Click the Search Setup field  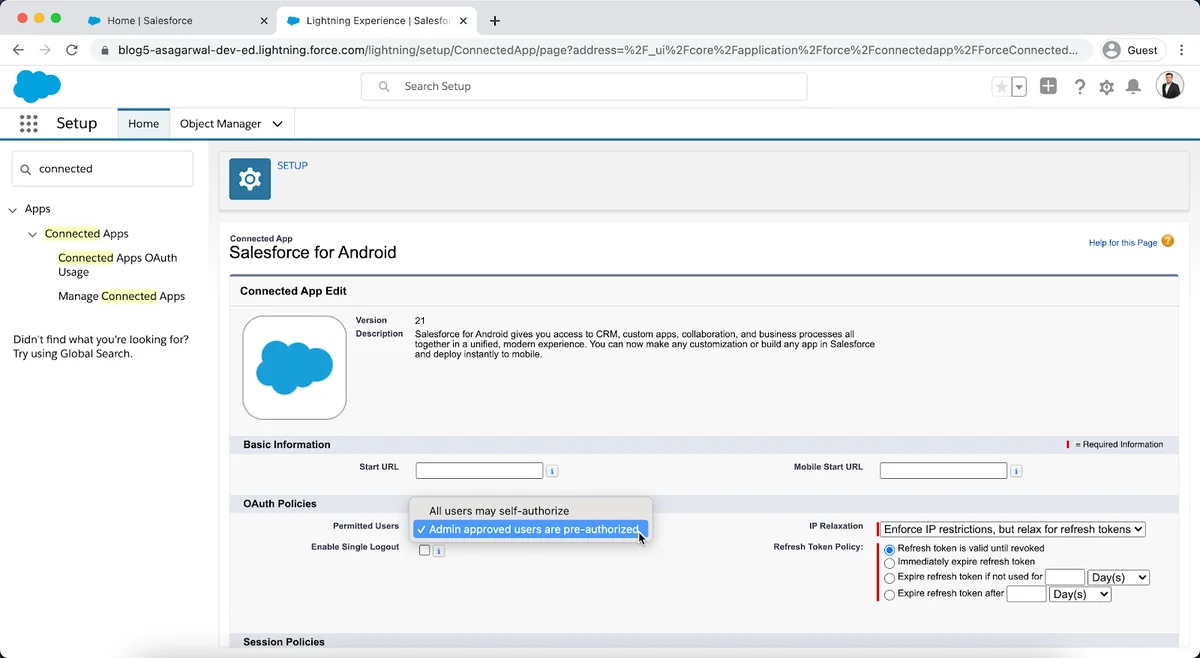point(584,86)
